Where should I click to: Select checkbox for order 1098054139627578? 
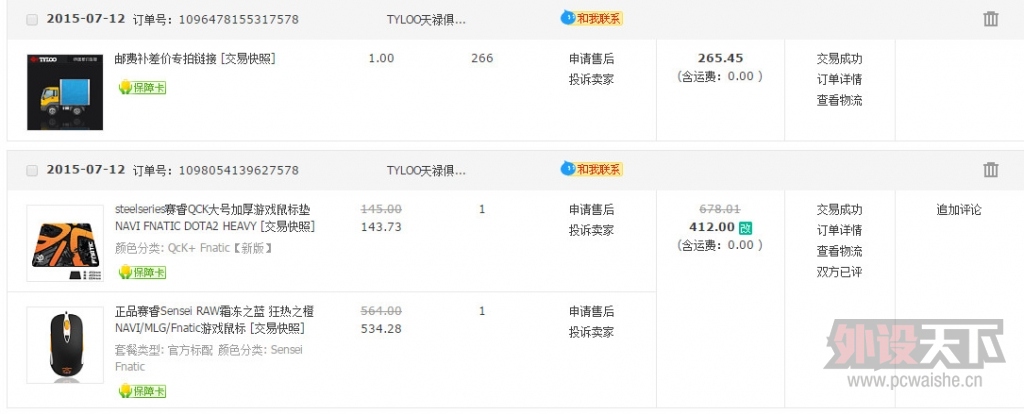click(x=32, y=171)
